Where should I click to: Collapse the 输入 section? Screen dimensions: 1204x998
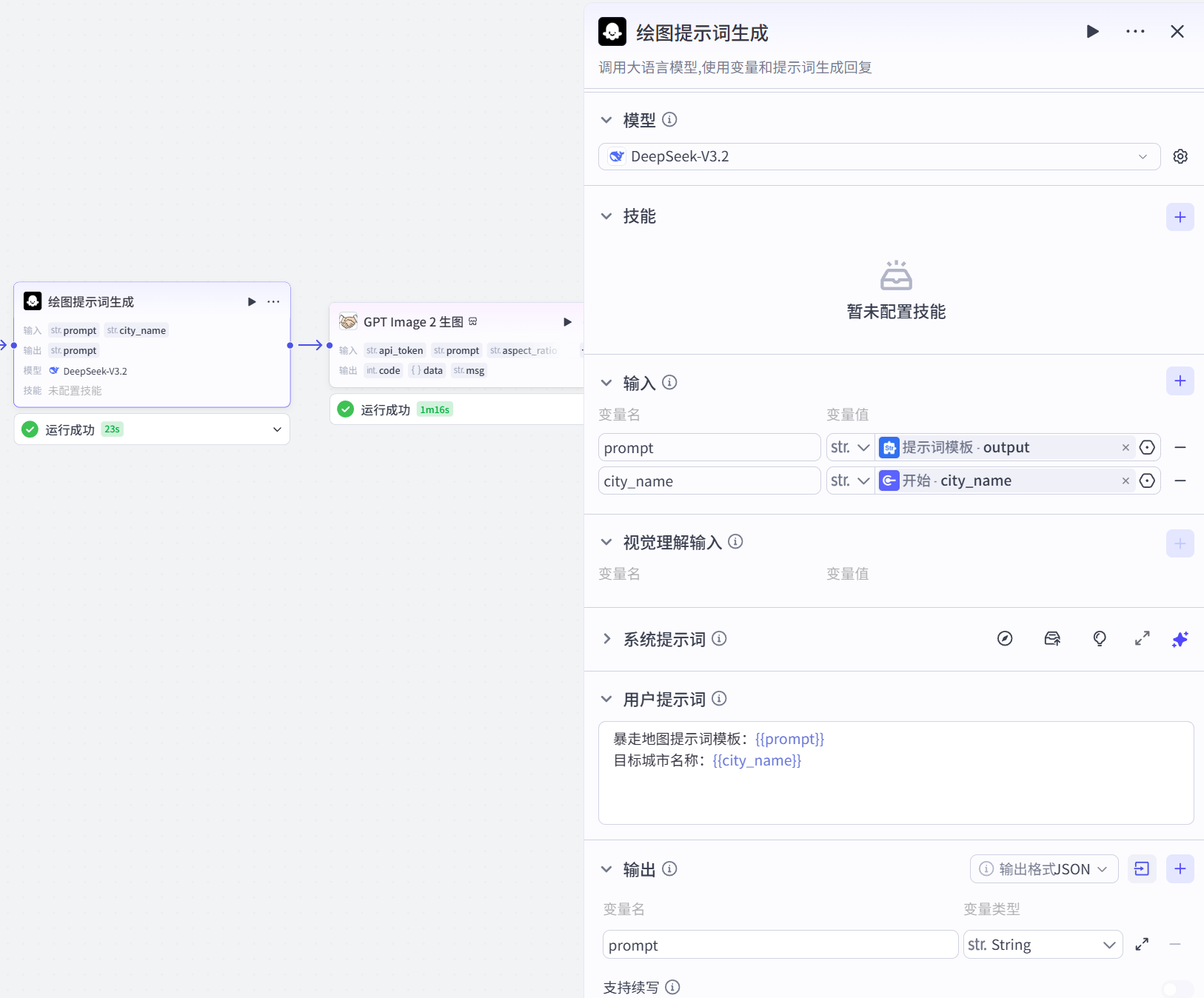point(606,383)
